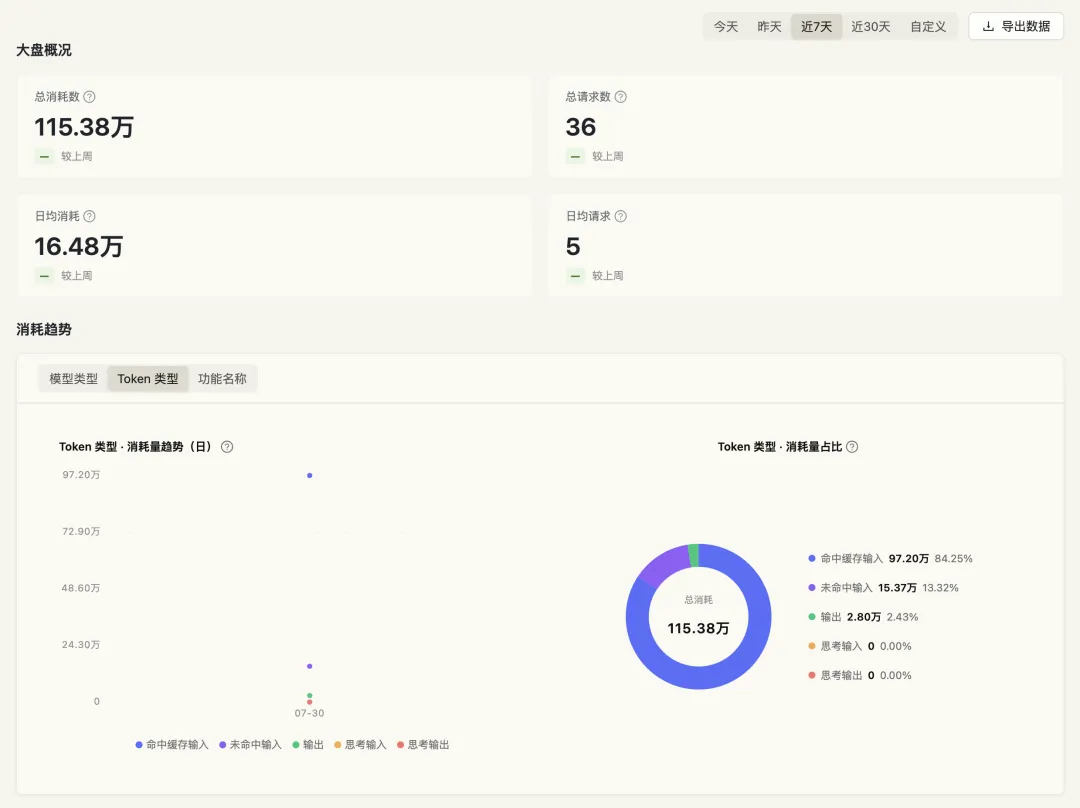Click trend indicator under 日均请求 5
Screen dimensions: 1080x808
[x=575, y=276]
